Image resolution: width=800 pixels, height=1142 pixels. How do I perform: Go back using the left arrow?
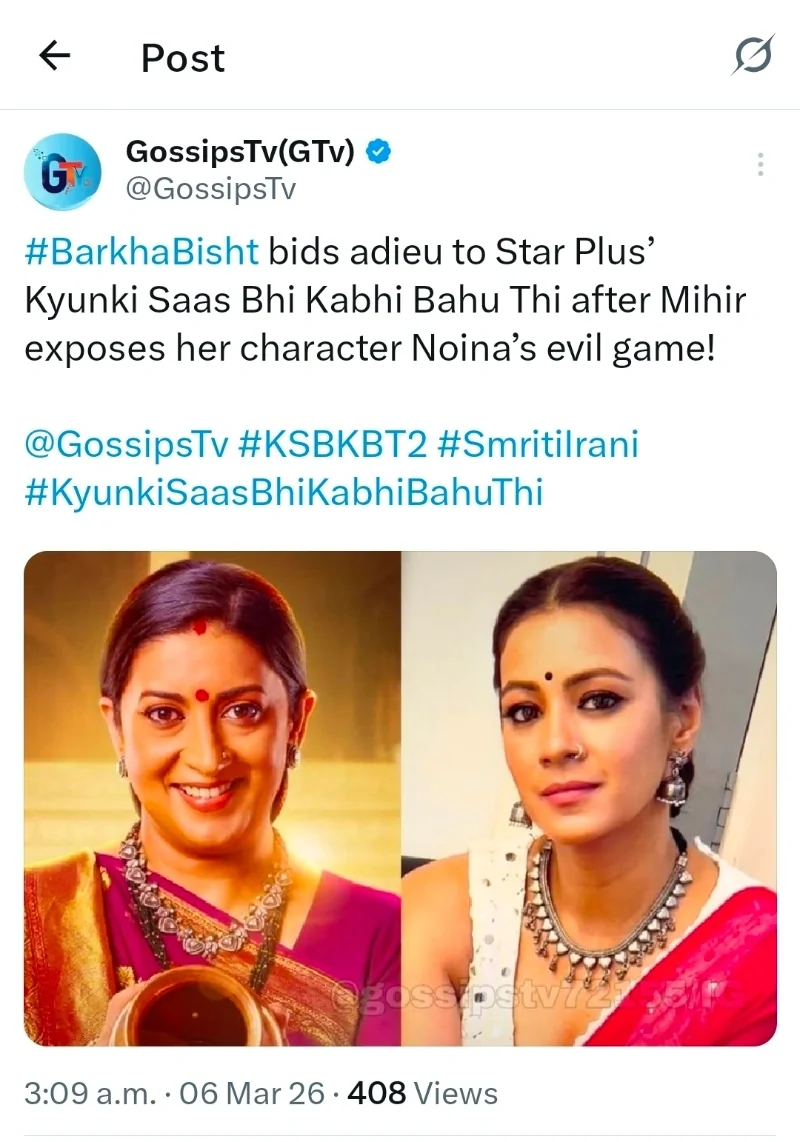click(55, 55)
